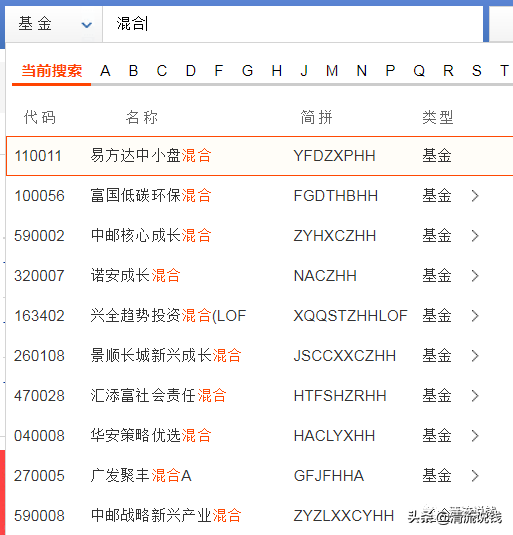Viewport: 513px width, 535px height.
Task: Select fund 诺安成长混合
Action: pyautogui.click(x=135, y=276)
